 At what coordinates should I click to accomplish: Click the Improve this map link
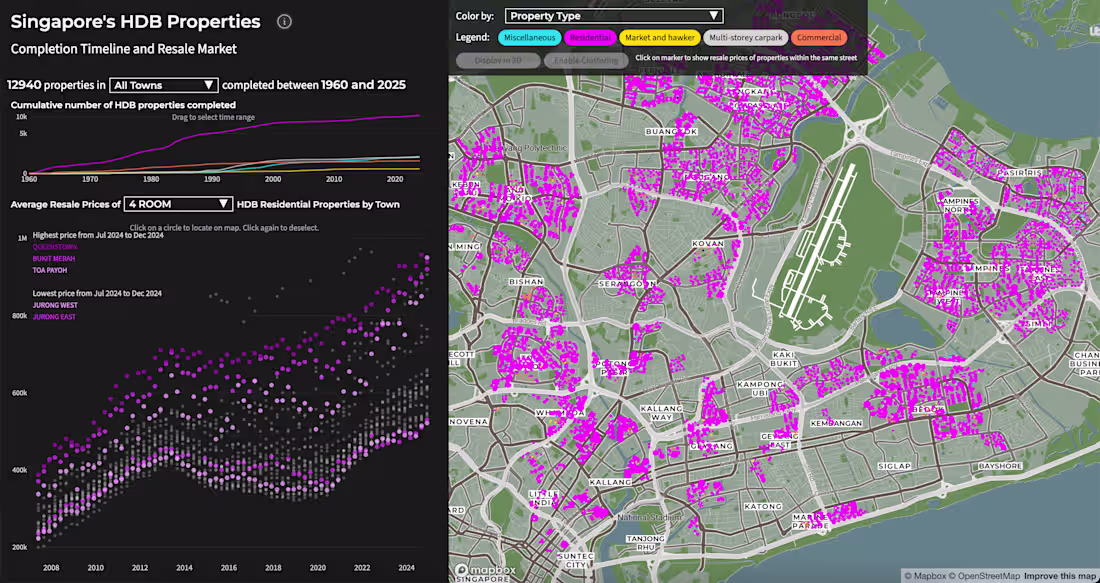click(x=1060, y=575)
